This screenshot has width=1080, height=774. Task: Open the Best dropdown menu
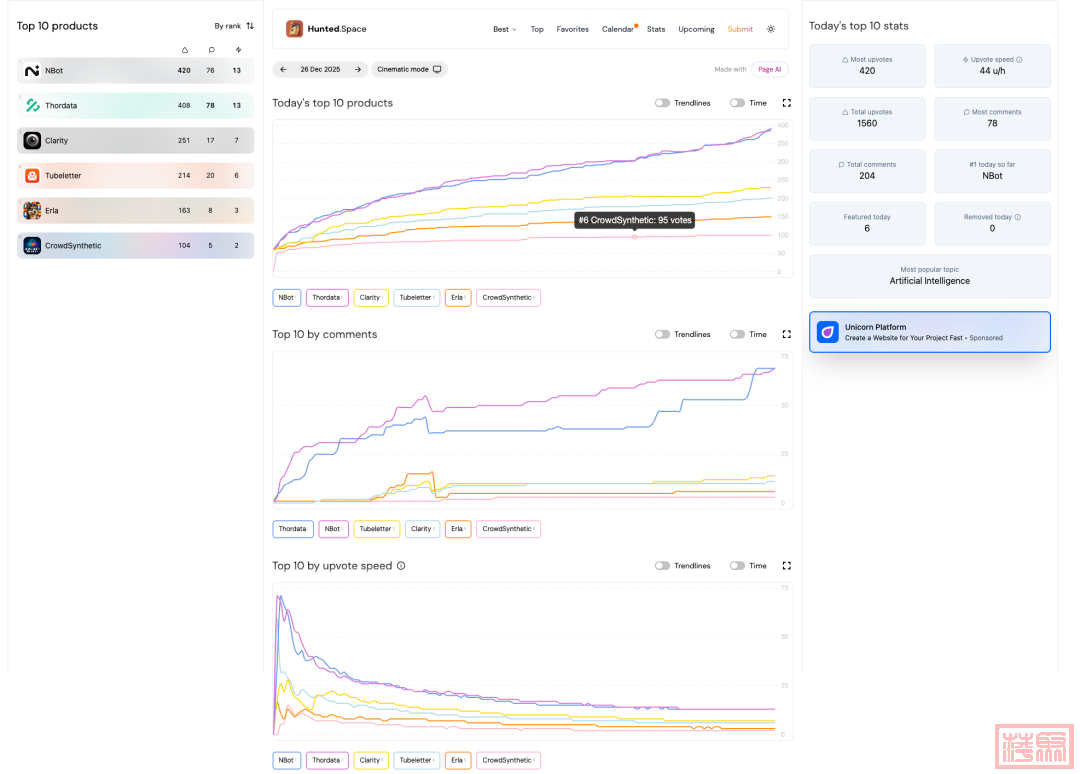click(504, 29)
